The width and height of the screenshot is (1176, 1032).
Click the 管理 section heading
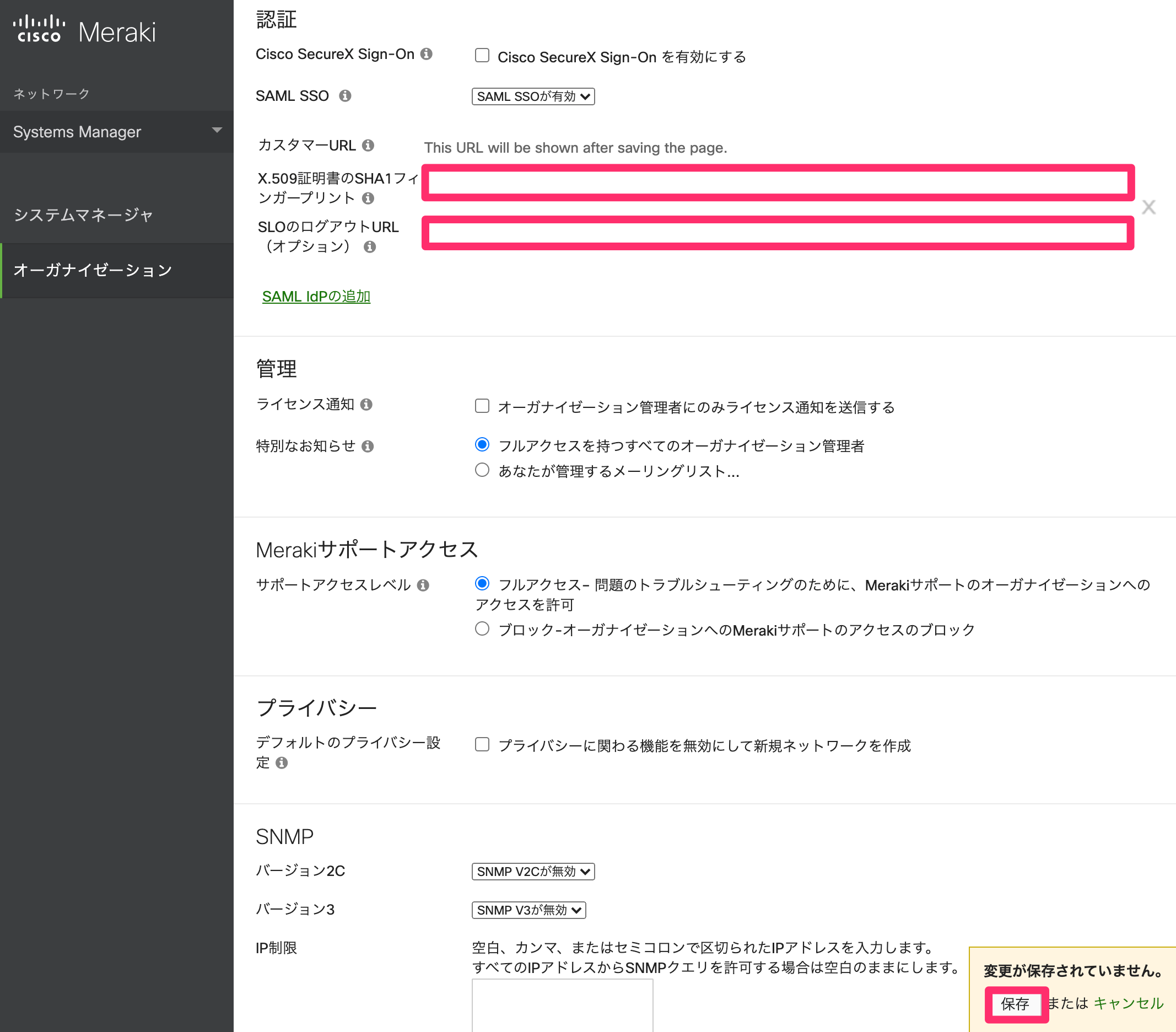tap(277, 368)
